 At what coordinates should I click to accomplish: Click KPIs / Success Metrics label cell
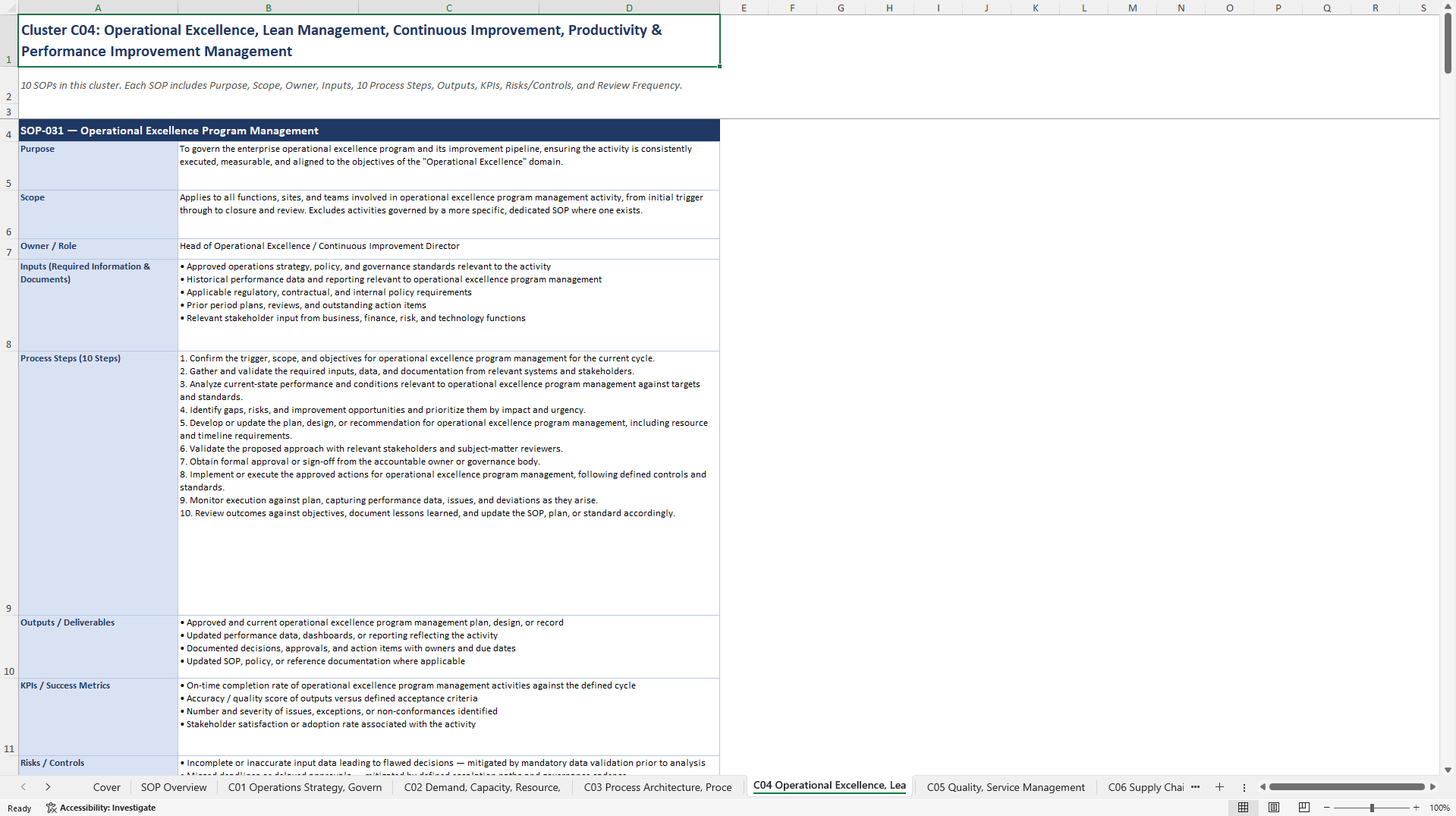(98, 717)
